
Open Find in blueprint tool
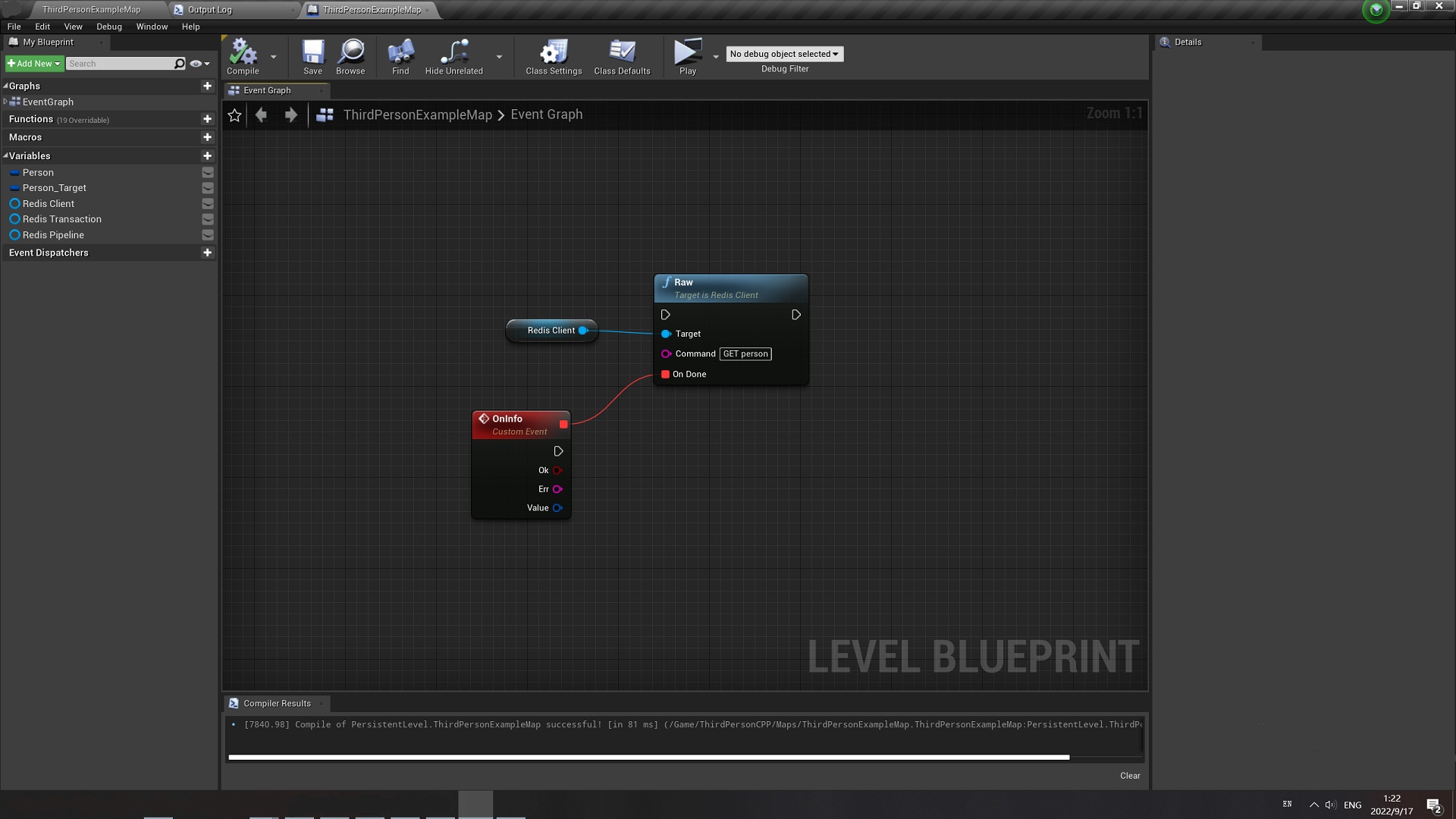(x=400, y=52)
